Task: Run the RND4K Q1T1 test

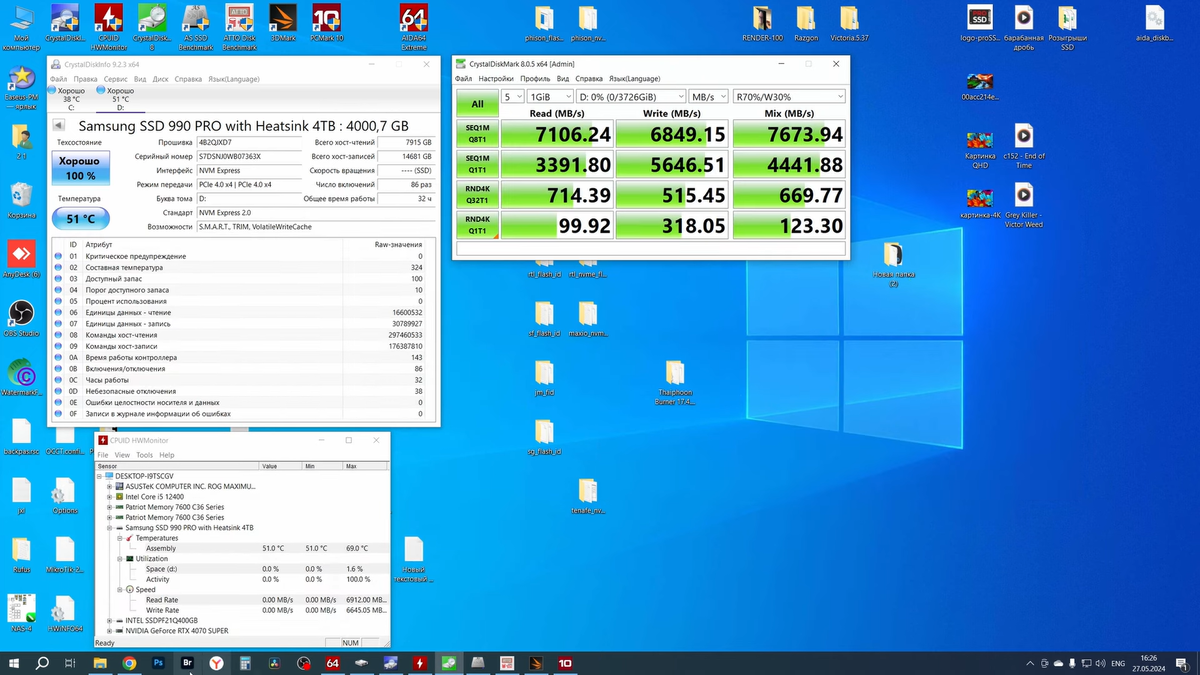Action: [x=477, y=224]
